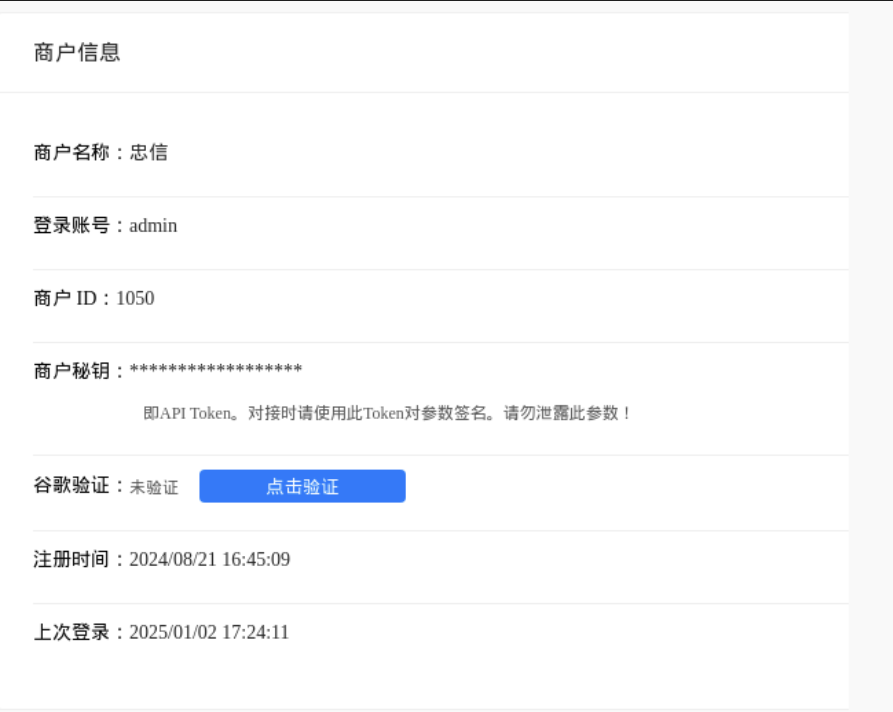This screenshot has height=712, width=893.
Task: Click login account value admin
Action: pyautogui.click(x=153, y=226)
